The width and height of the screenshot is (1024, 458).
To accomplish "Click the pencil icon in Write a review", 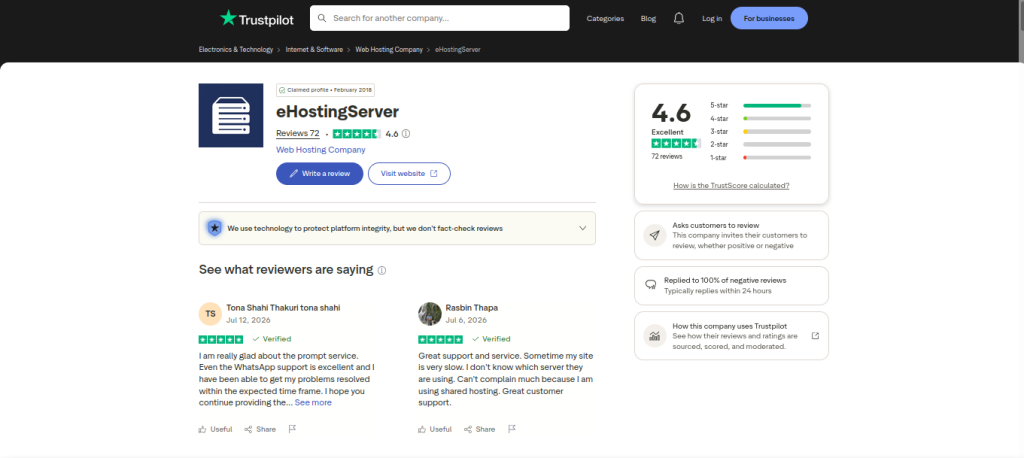I will (x=294, y=174).
